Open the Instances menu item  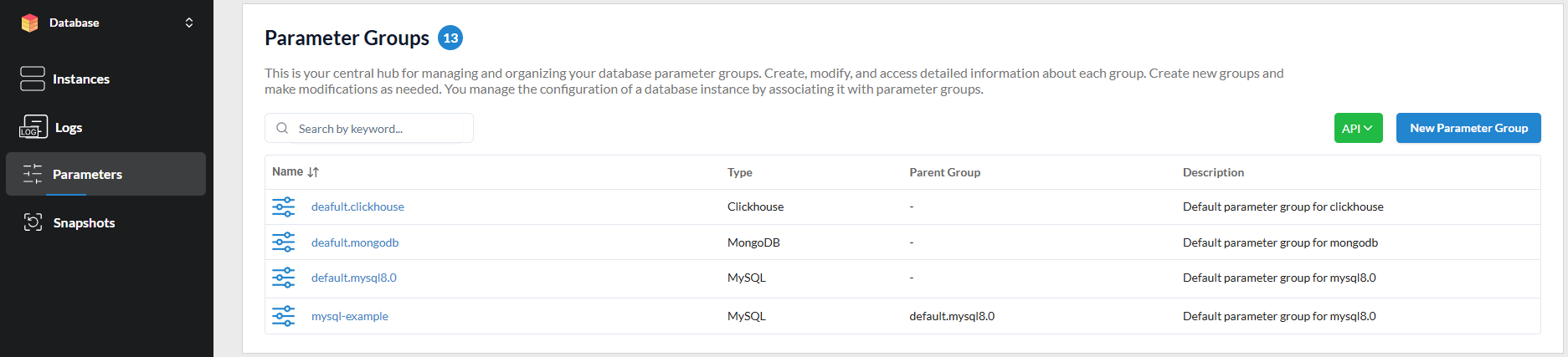click(x=81, y=79)
